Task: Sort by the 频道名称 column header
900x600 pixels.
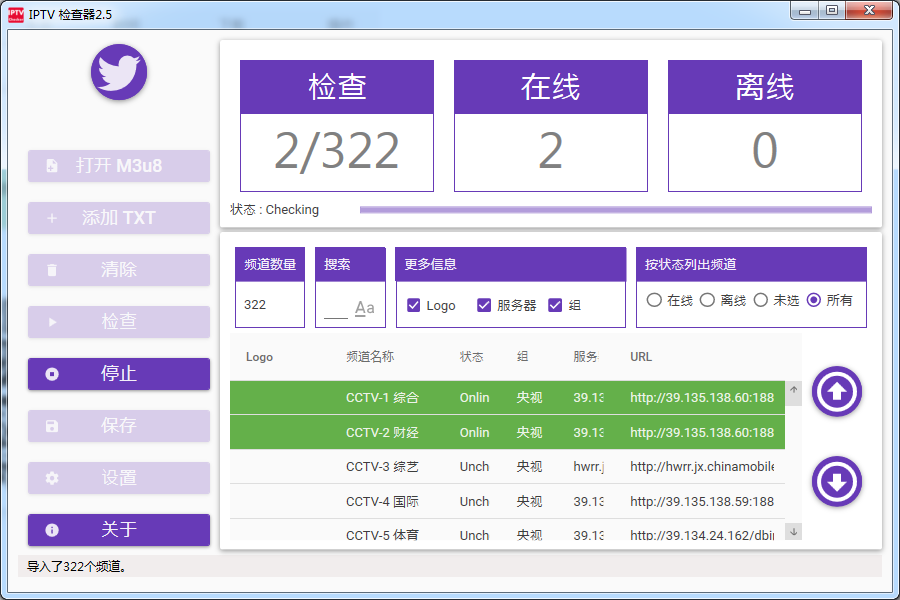Action: (x=370, y=357)
